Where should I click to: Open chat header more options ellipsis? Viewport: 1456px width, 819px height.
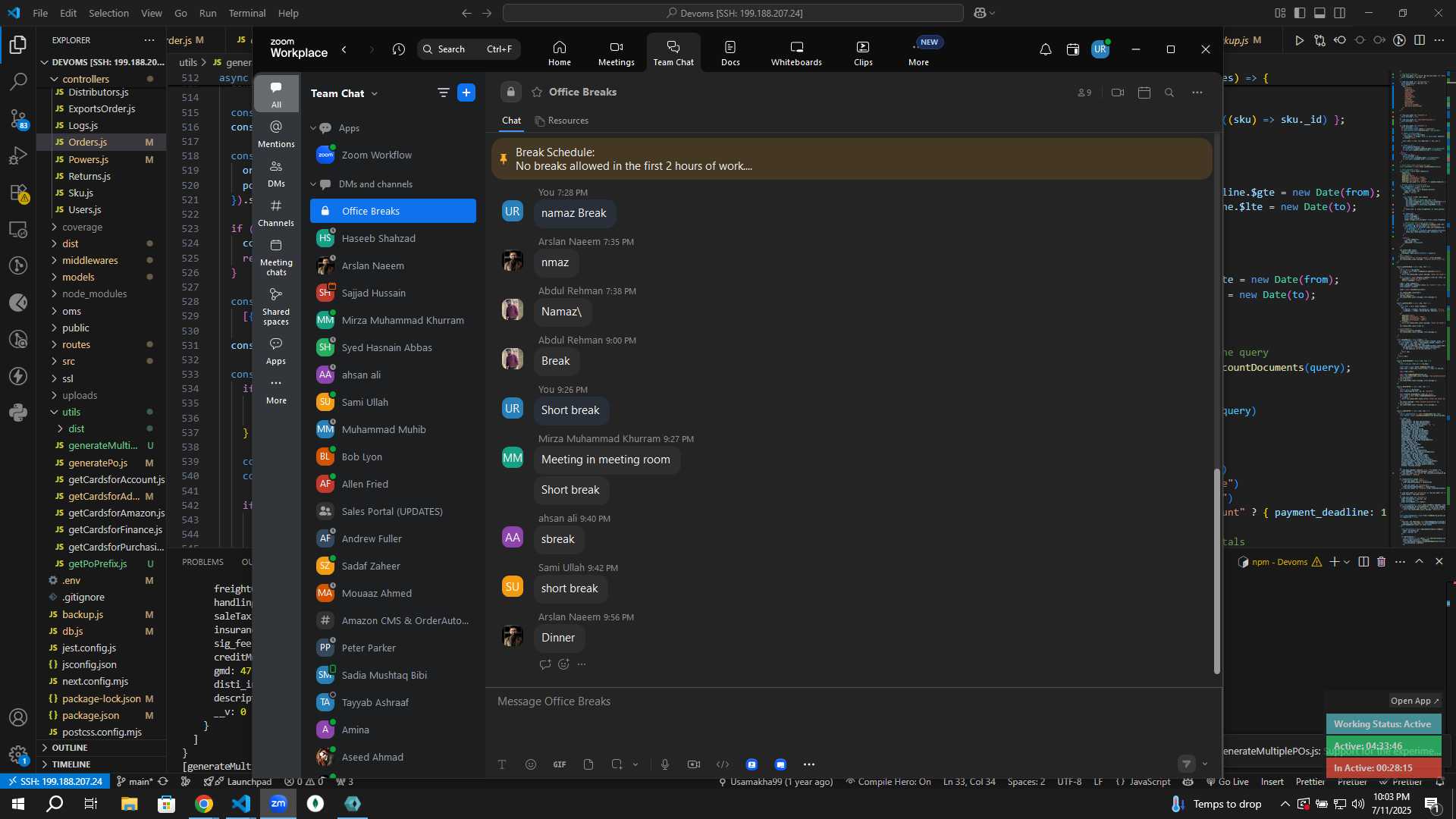pyautogui.click(x=1197, y=93)
